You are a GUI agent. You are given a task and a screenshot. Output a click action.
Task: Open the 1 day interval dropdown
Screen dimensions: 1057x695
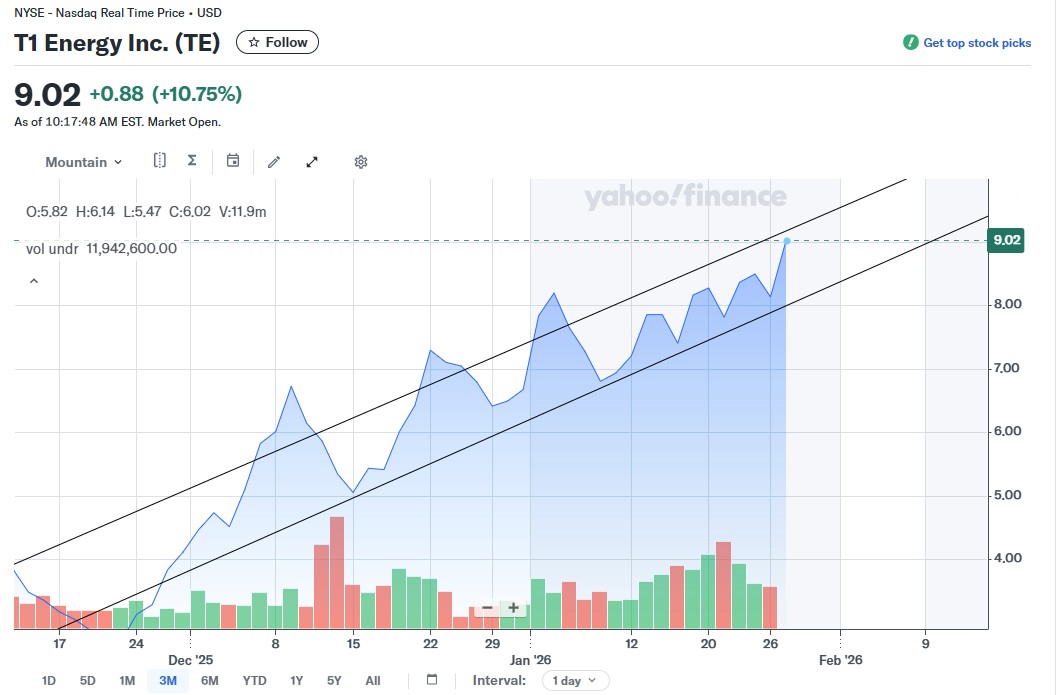pos(575,680)
